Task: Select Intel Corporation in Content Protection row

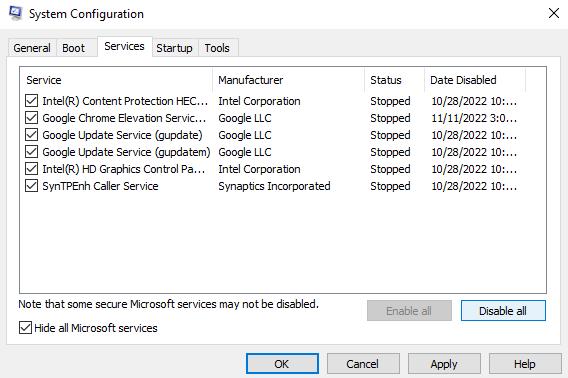Action: pos(259,101)
